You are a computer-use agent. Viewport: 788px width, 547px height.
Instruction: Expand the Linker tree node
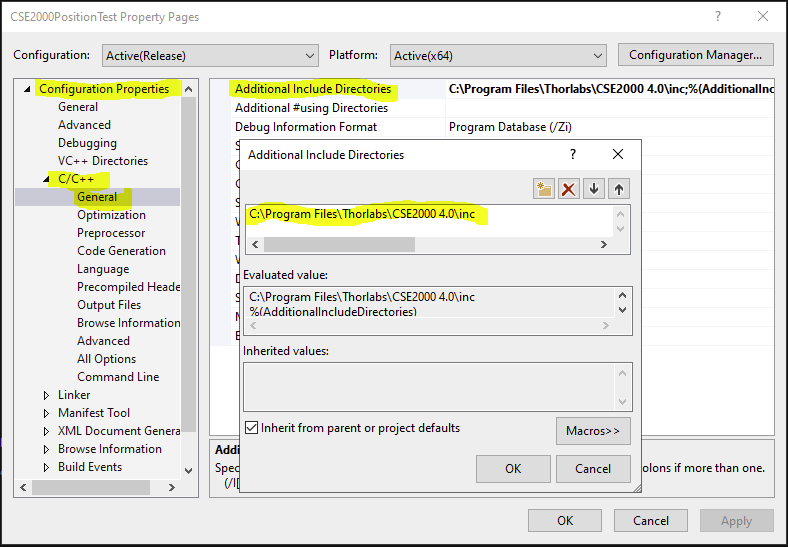point(46,395)
